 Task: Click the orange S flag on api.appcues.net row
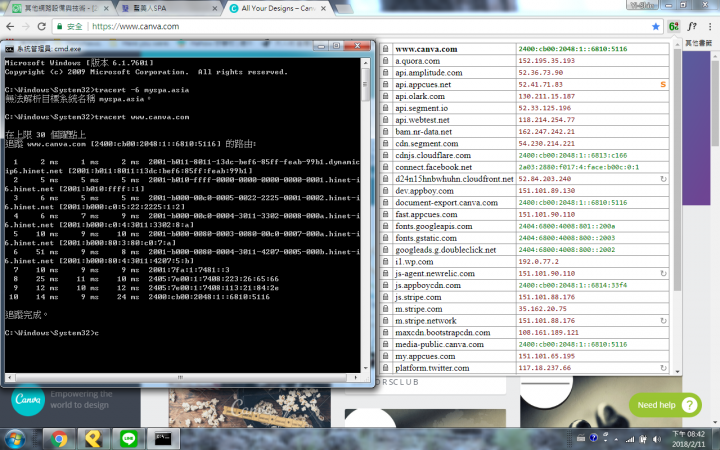(663, 84)
